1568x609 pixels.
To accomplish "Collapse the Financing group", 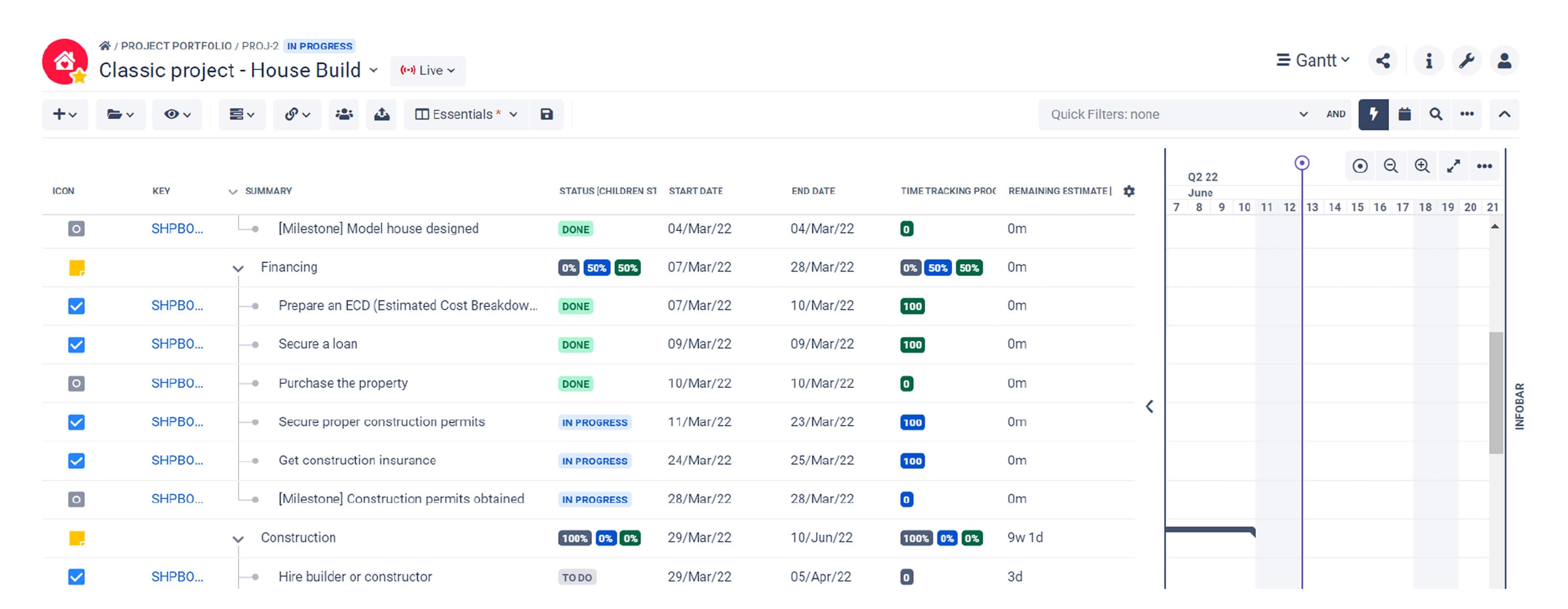I will (x=238, y=268).
